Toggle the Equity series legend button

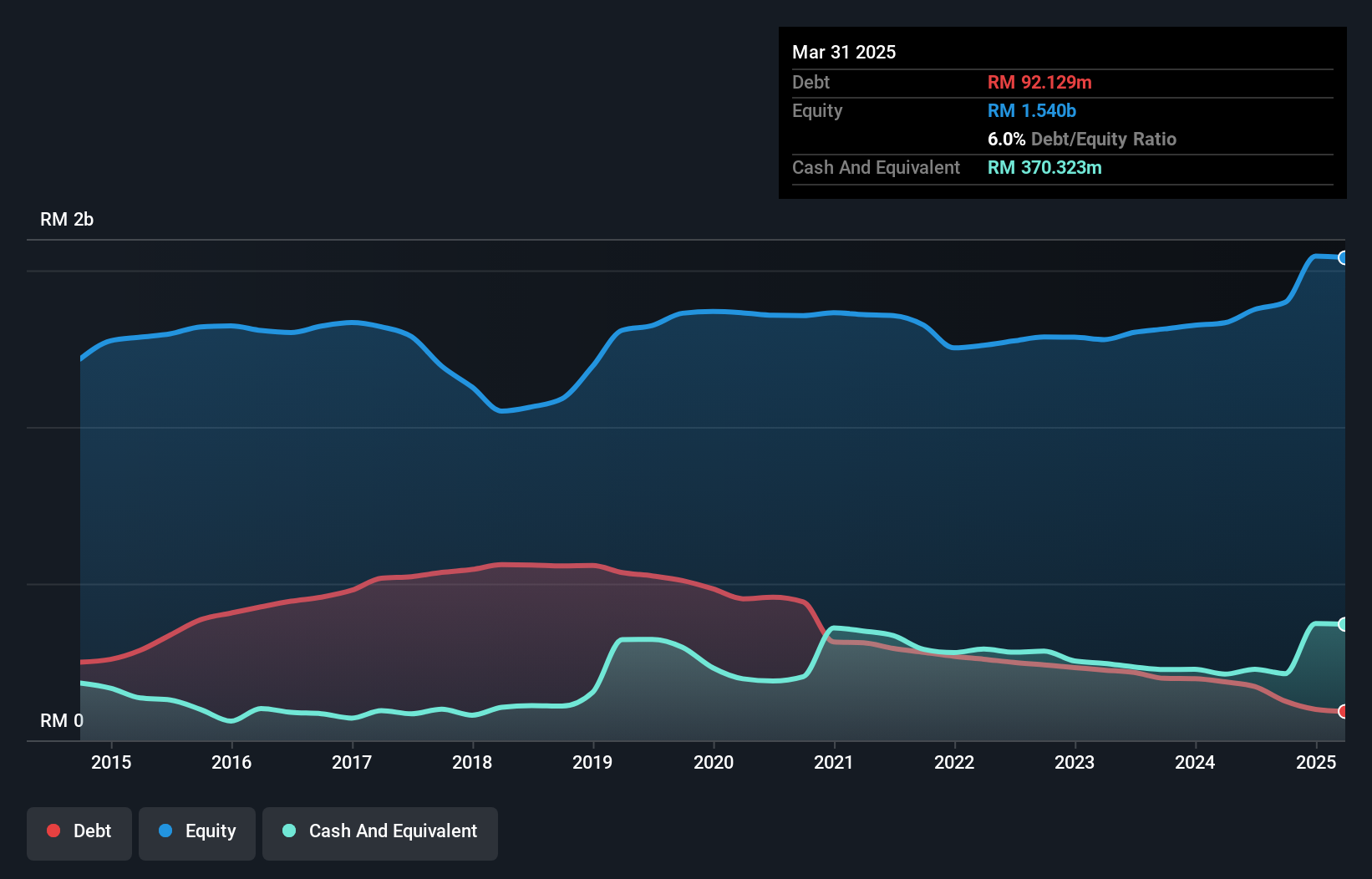point(197,833)
